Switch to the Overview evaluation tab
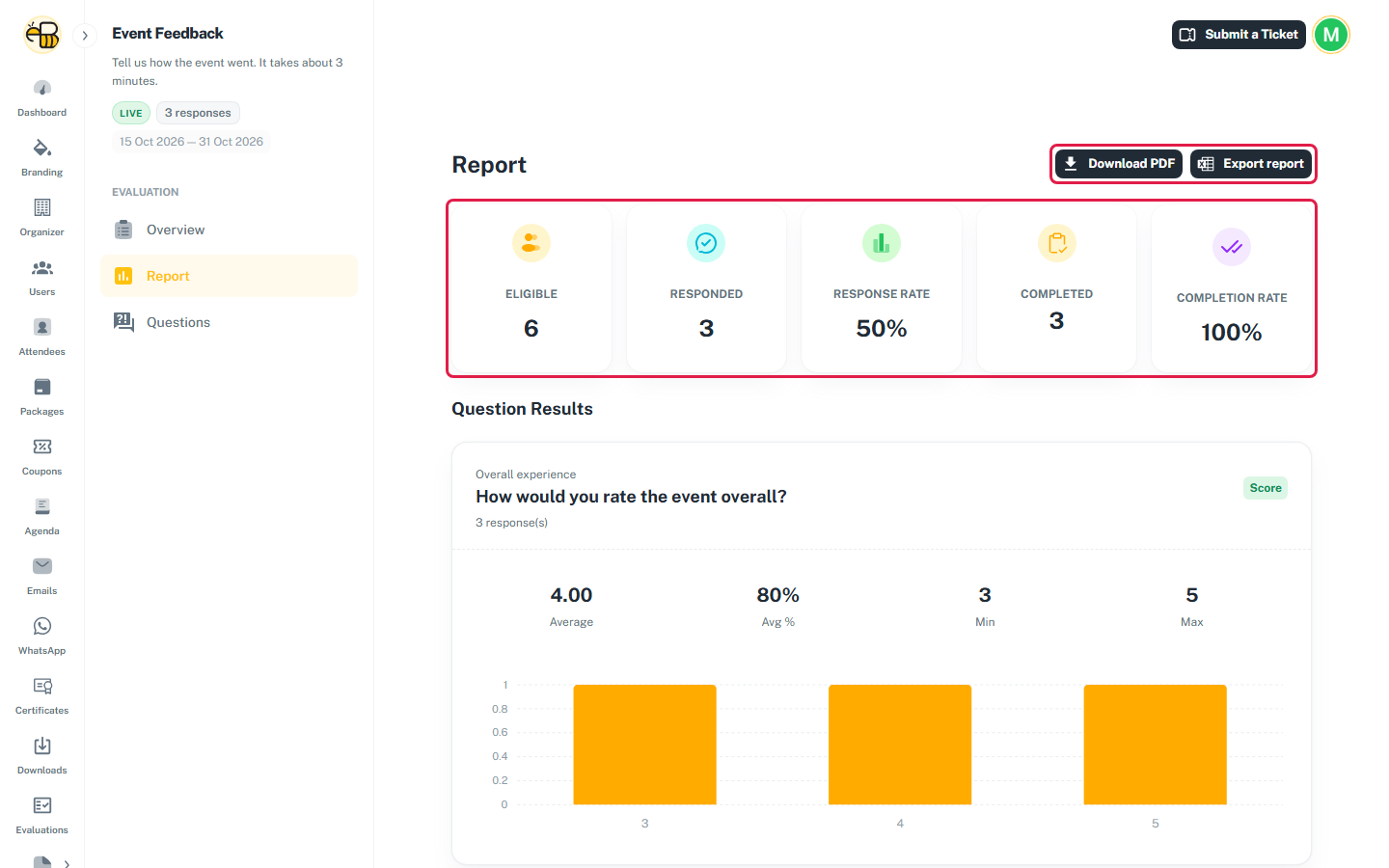1389x868 pixels. (x=230, y=230)
